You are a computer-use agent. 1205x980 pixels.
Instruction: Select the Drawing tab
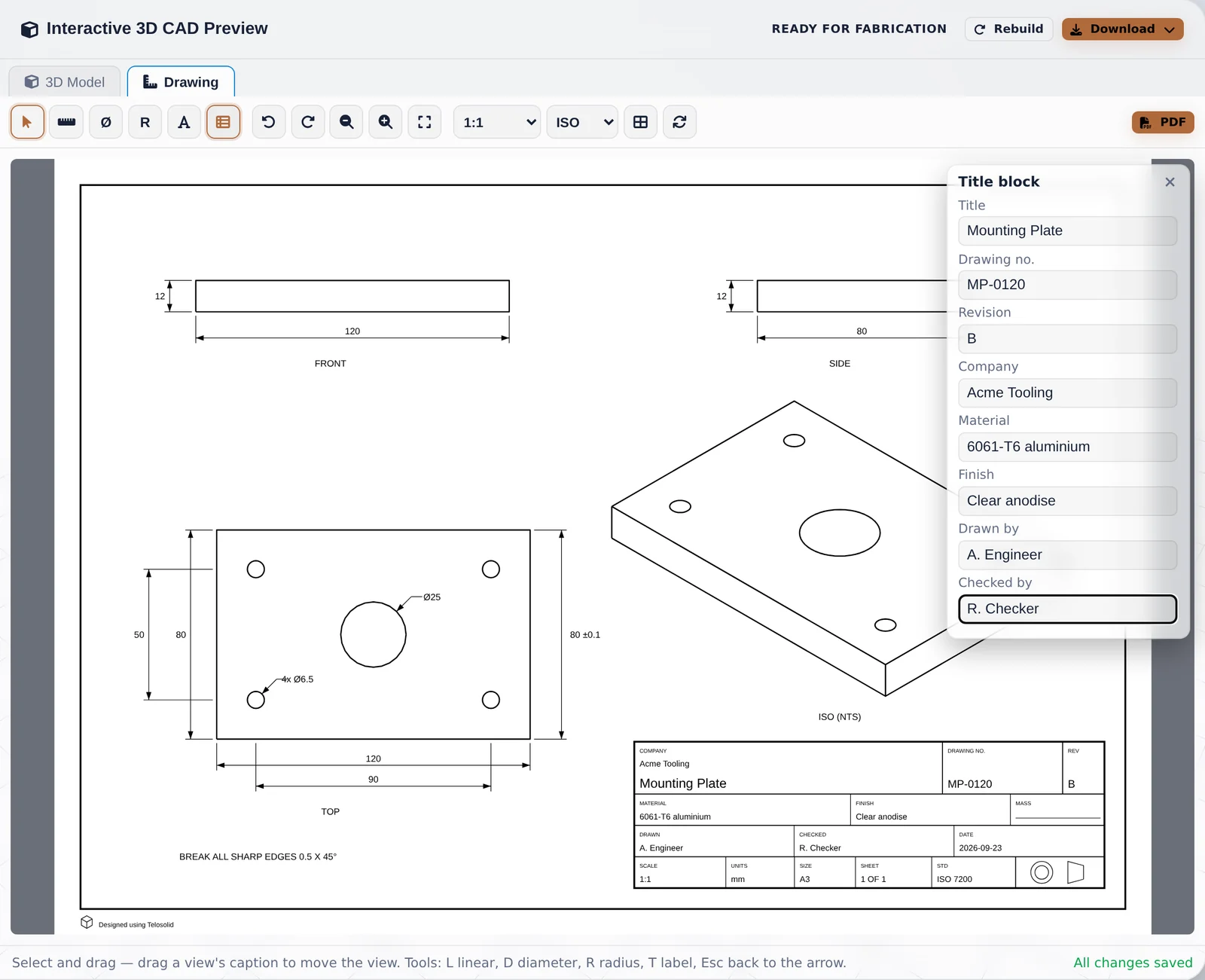(181, 81)
